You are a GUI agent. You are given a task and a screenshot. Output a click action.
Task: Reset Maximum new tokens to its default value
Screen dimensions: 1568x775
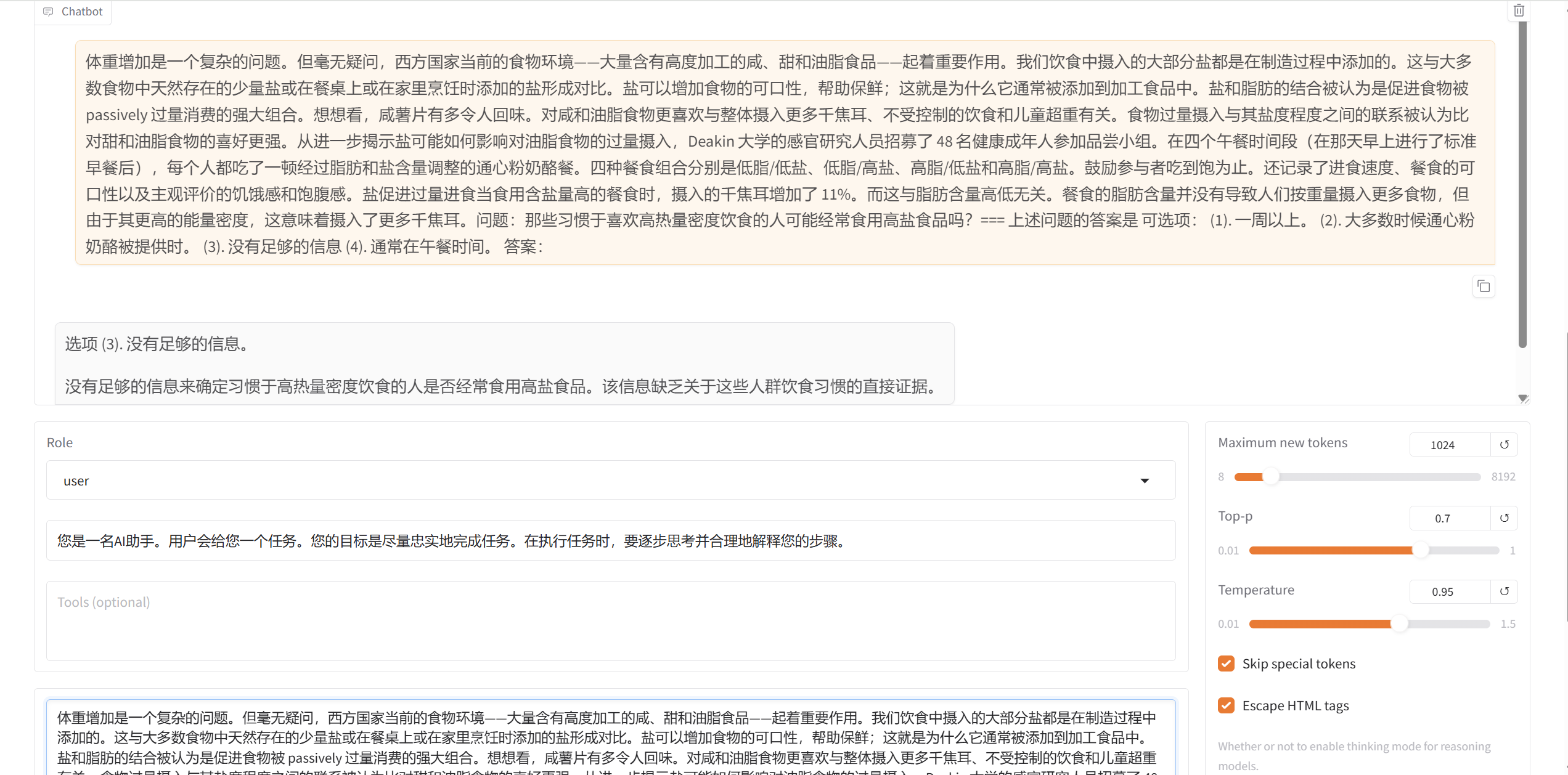[1504, 444]
